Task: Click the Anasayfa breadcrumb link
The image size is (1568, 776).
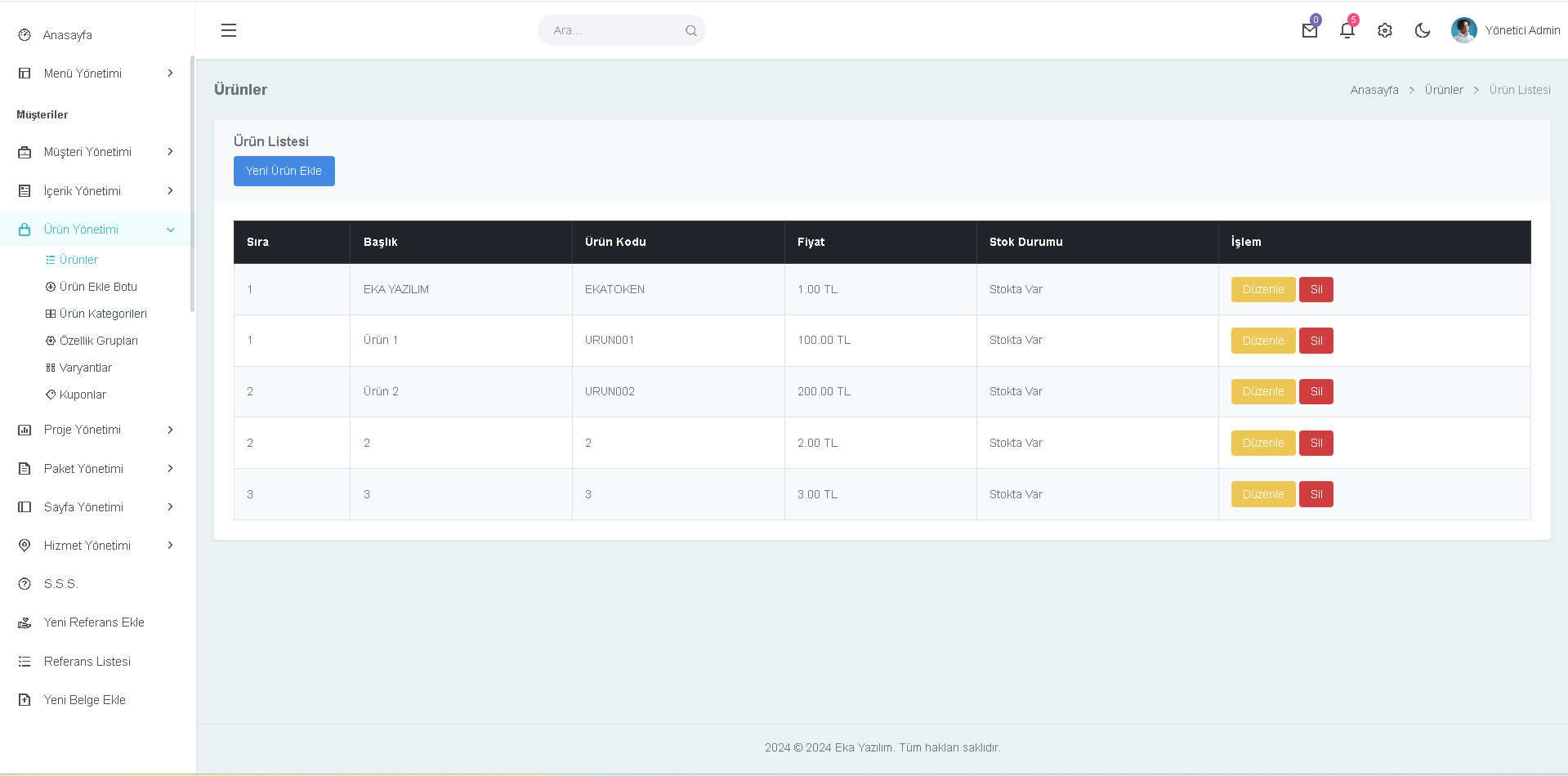Action: pyautogui.click(x=1374, y=90)
